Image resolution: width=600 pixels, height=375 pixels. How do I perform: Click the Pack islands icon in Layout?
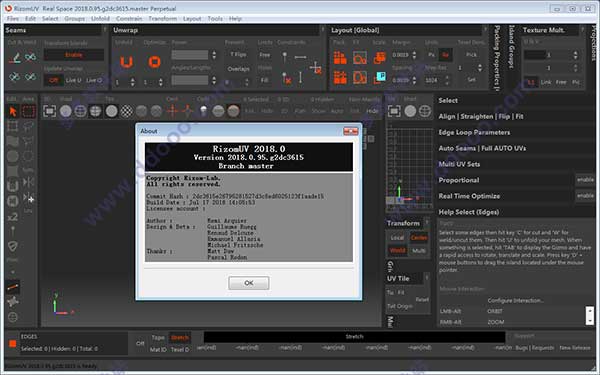point(340,58)
